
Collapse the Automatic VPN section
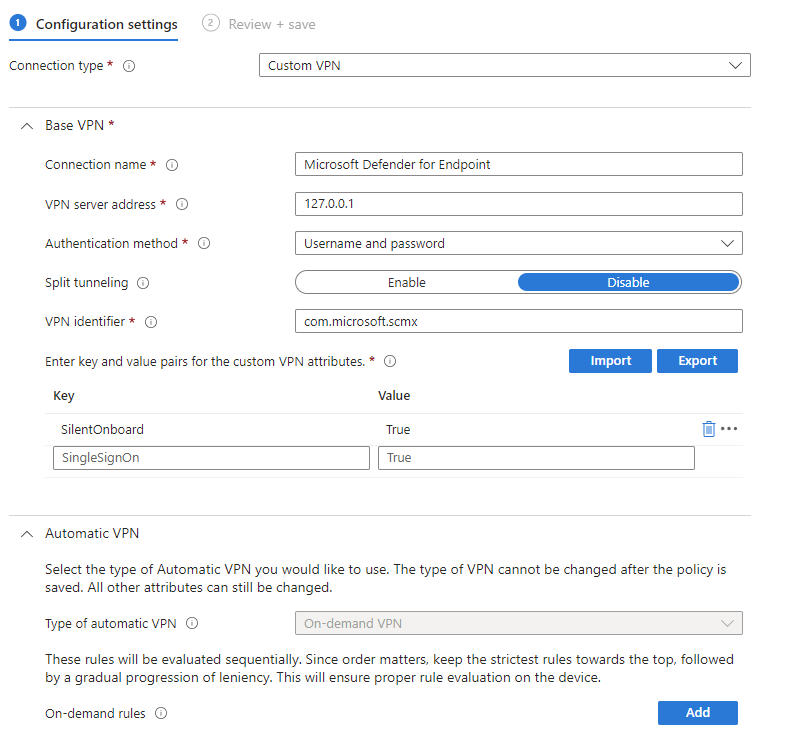point(27,534)
